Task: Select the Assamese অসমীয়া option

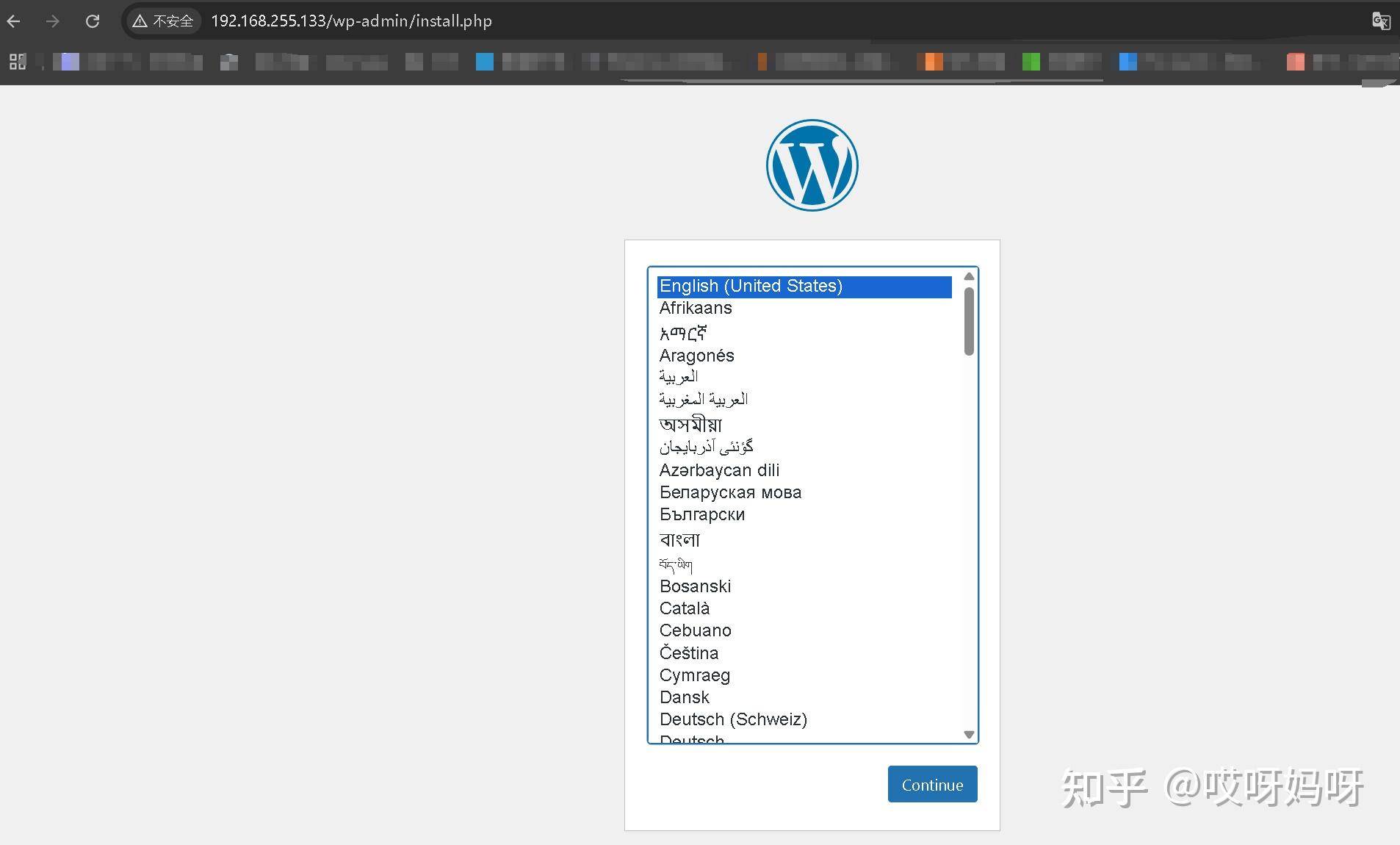Action: [x=804, y=424]
